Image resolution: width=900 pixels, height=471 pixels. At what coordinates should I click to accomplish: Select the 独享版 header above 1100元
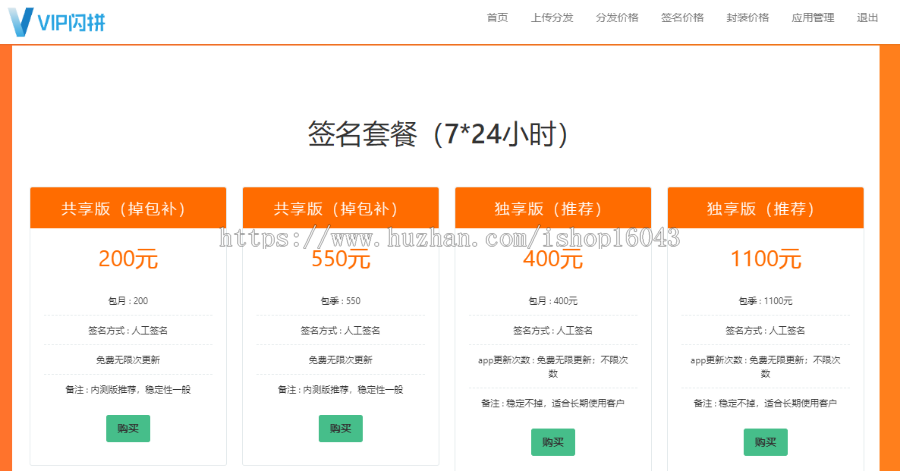tap(765, 209)
